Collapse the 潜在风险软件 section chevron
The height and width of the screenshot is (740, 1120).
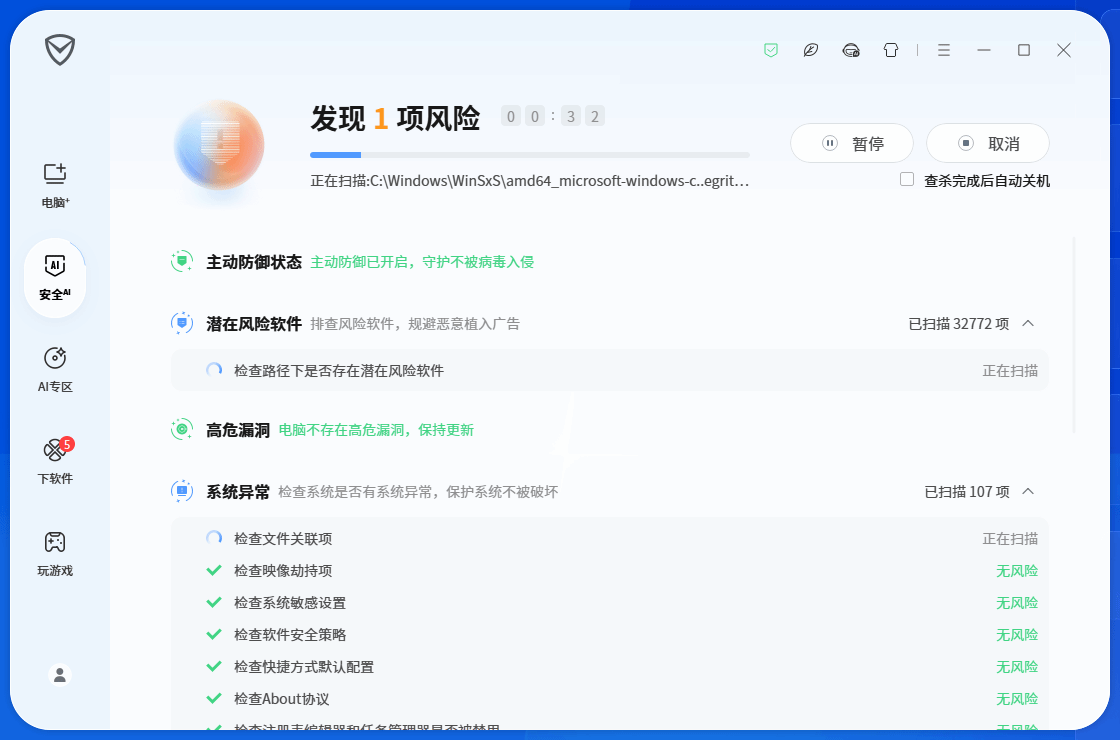[x=1029, y=324]
